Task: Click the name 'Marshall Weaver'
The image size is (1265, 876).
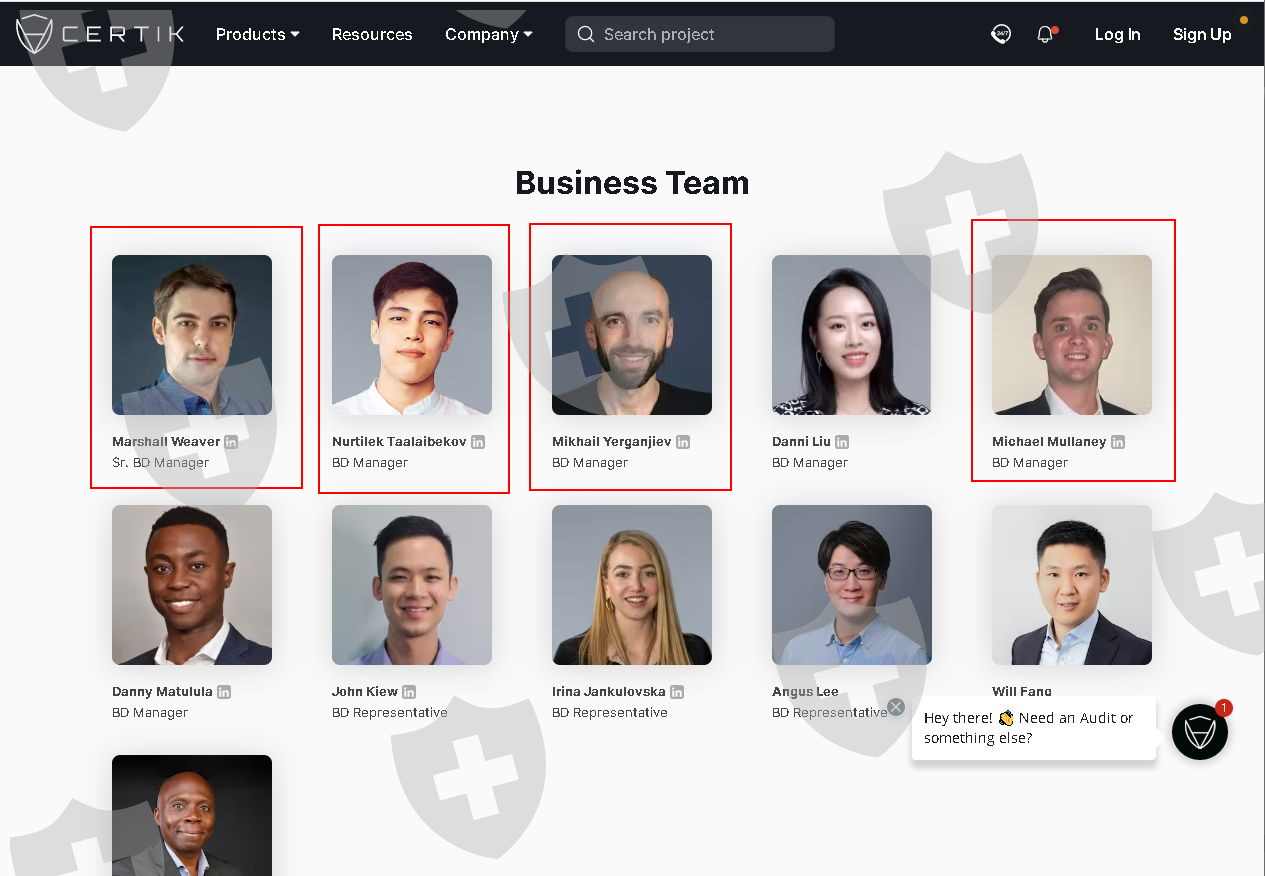Action: click(x=166, y=441)
